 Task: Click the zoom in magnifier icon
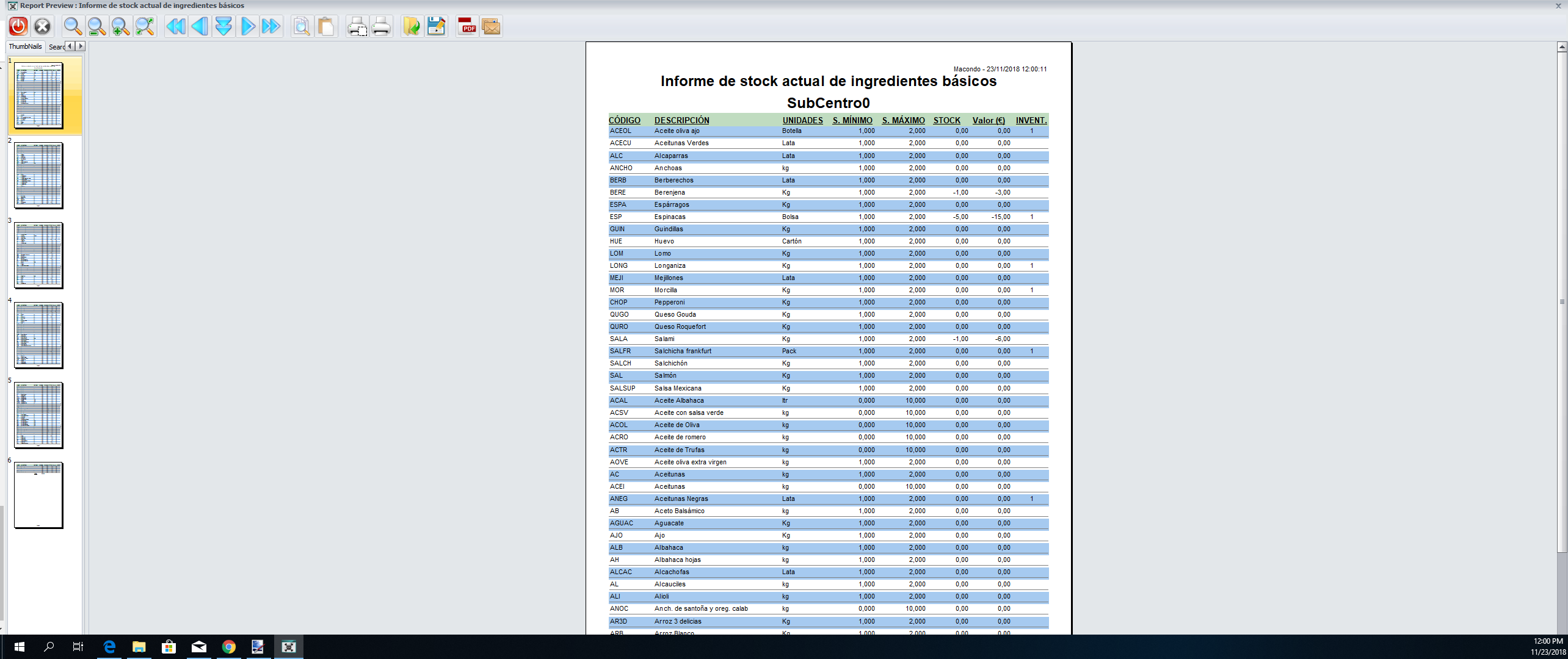point(120,26)
